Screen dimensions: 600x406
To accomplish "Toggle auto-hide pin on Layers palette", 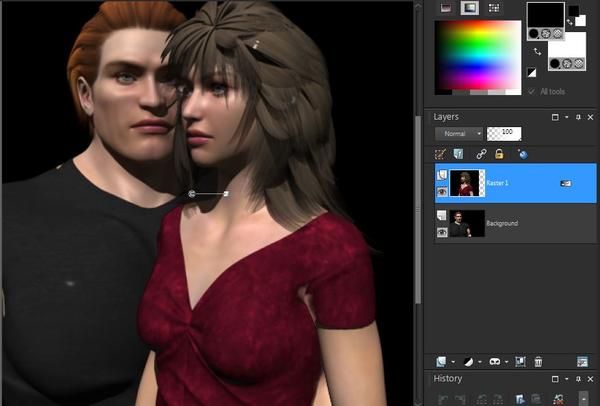I will tap(578, 117).
